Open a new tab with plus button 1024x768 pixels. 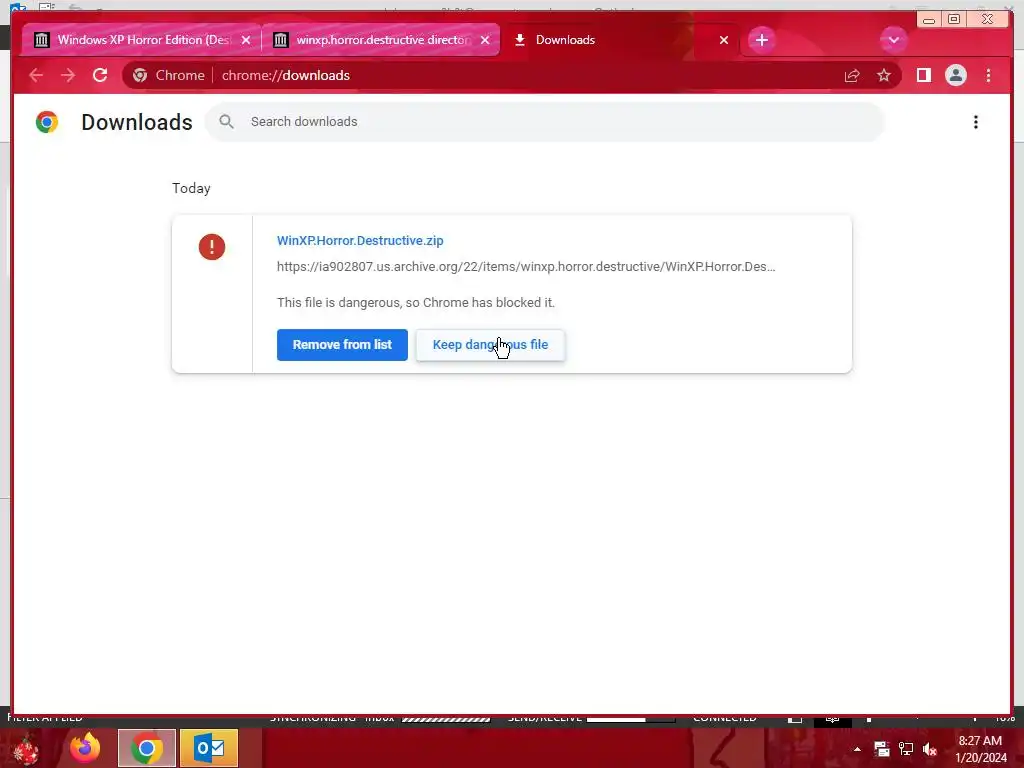tap(761, 40)
